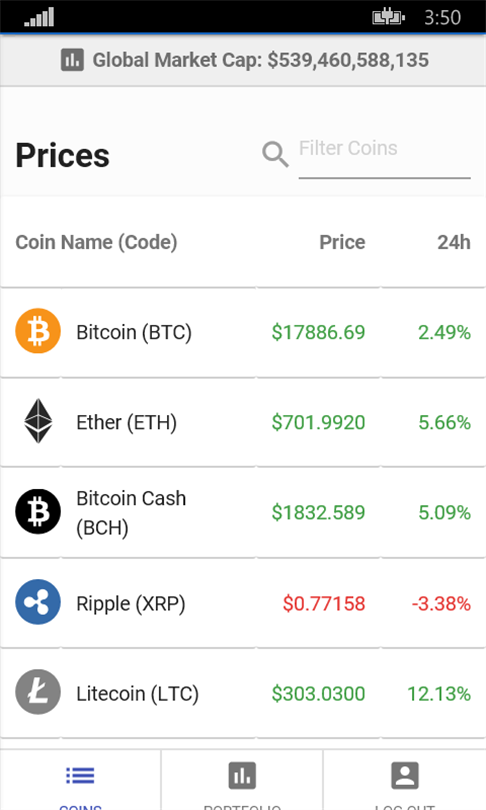This screenshot has height=810, width=486.
Task: Tap the Ripple blue logo icon
Action: (x=38, y=602)
